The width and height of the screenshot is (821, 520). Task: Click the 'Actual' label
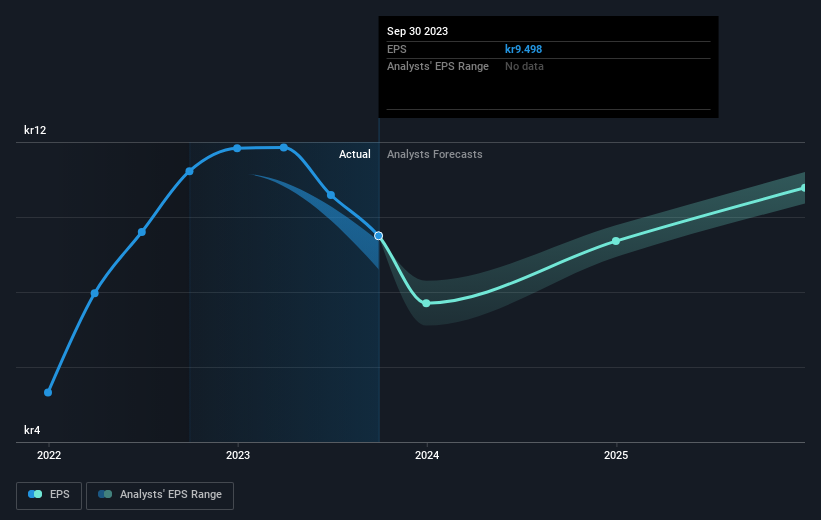(354, 154)
